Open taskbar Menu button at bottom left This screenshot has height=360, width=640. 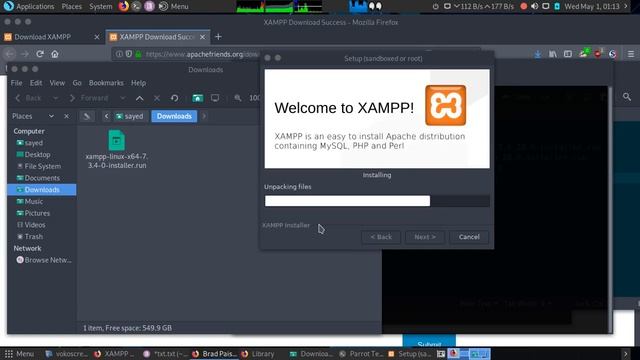(19, 354)
